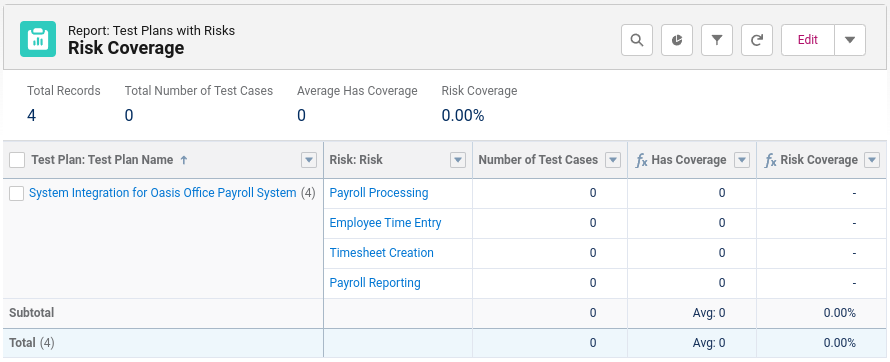Tick the System Integration row checkbox
The width and height of the screenshot is (890, 362).
[x=17, y=193]
